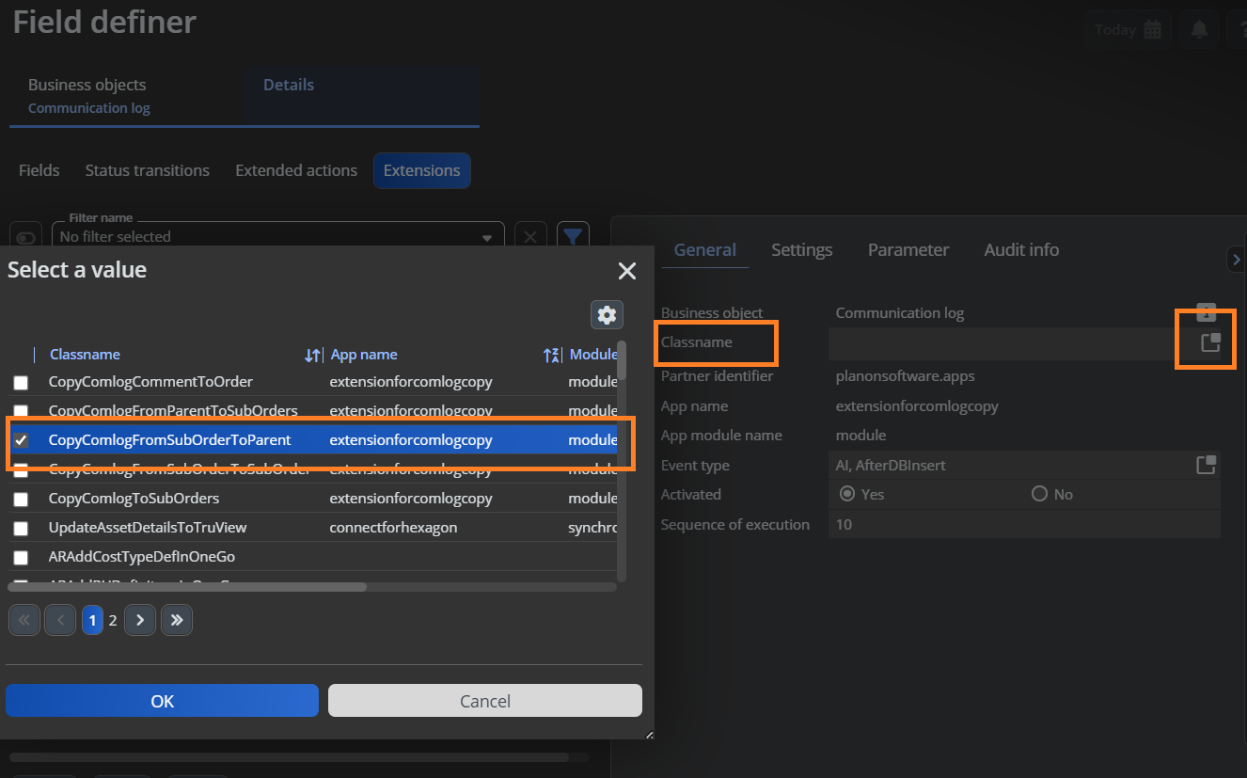Click the Cancel button
Image resolution: width=1247 pixels, height=778 pixels.
485,701
